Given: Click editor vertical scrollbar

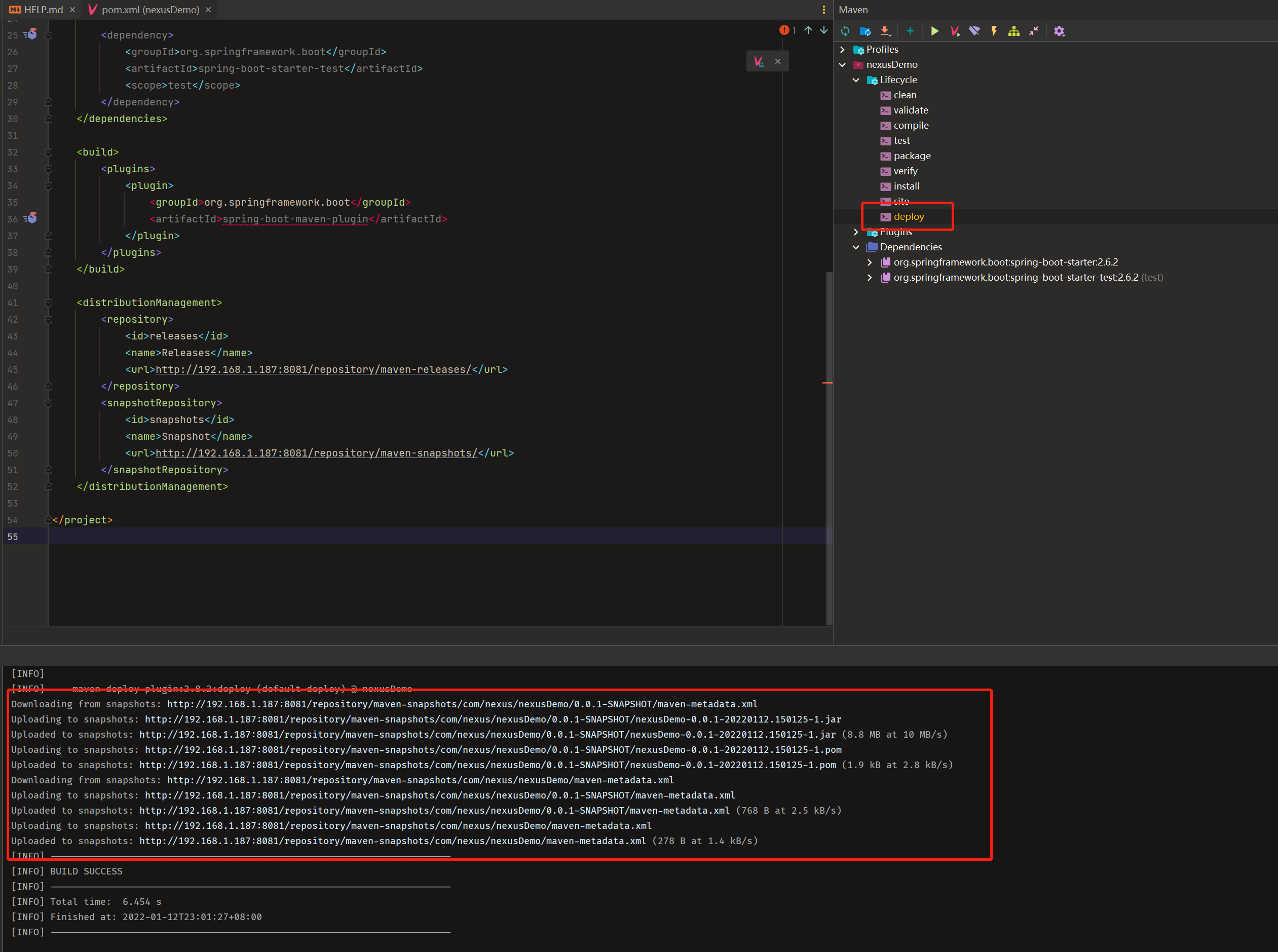Looking at the screenshot, I should (x=830, y=447).
